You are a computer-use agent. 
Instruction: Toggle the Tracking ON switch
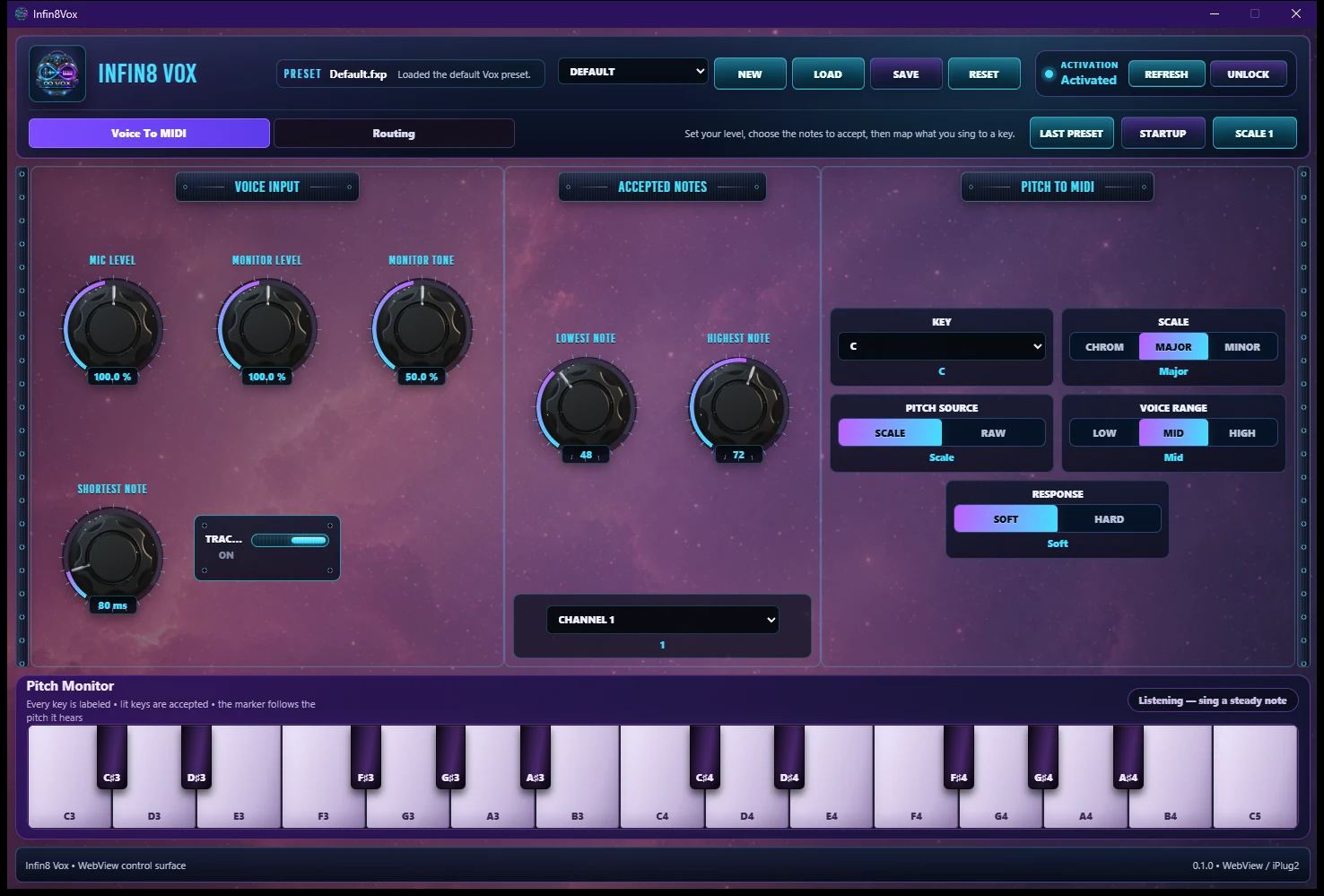click(290, 540)
